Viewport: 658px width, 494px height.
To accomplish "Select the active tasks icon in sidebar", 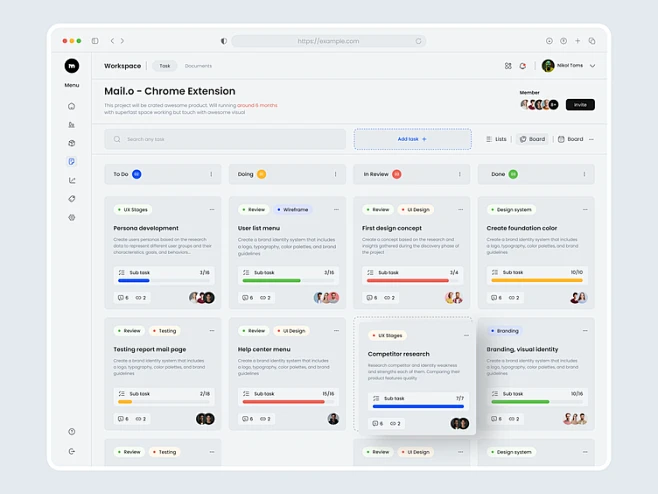I will 72,162.
